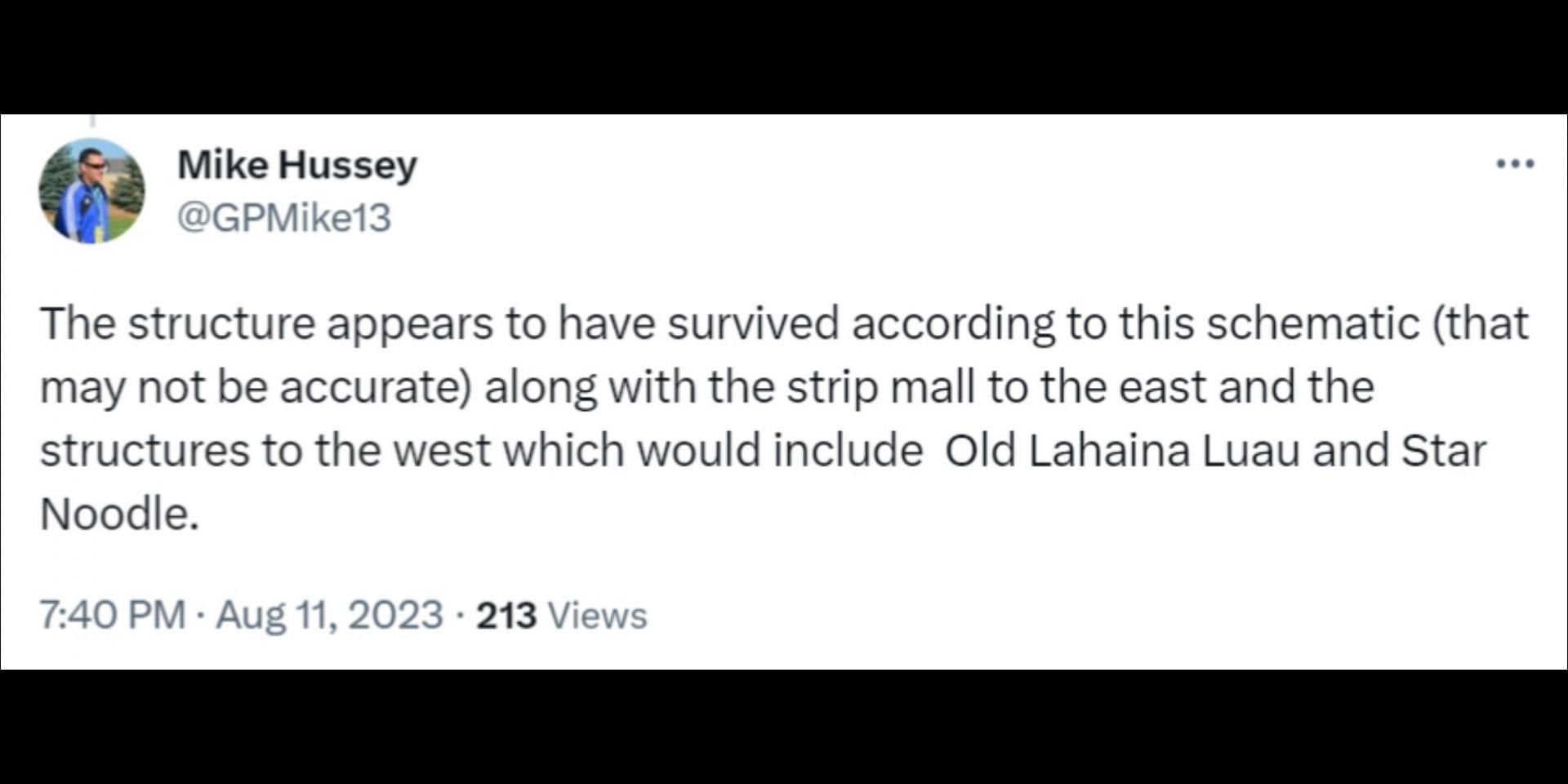
Task: Click the word "Noodle." on the last line
Action: coord(119,514)
